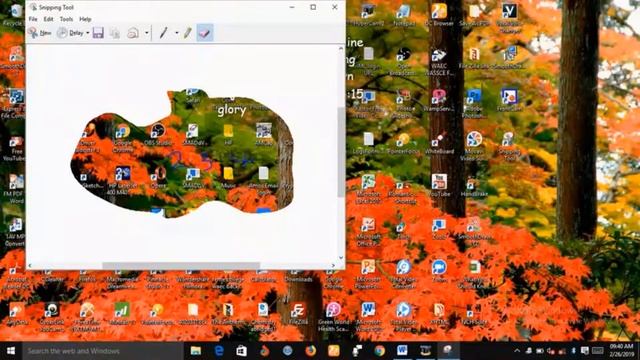Select the Adobe Photoshop desktop shortcut
The width and height of the screenshot is (640, 360).
pos(474,103)
